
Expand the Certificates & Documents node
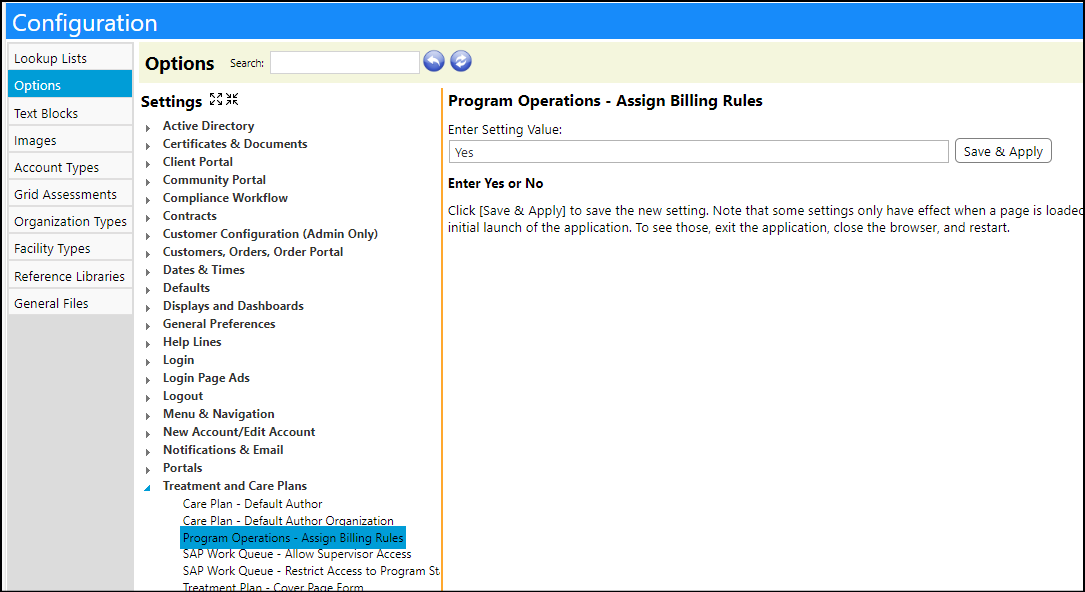click(148, 146)
